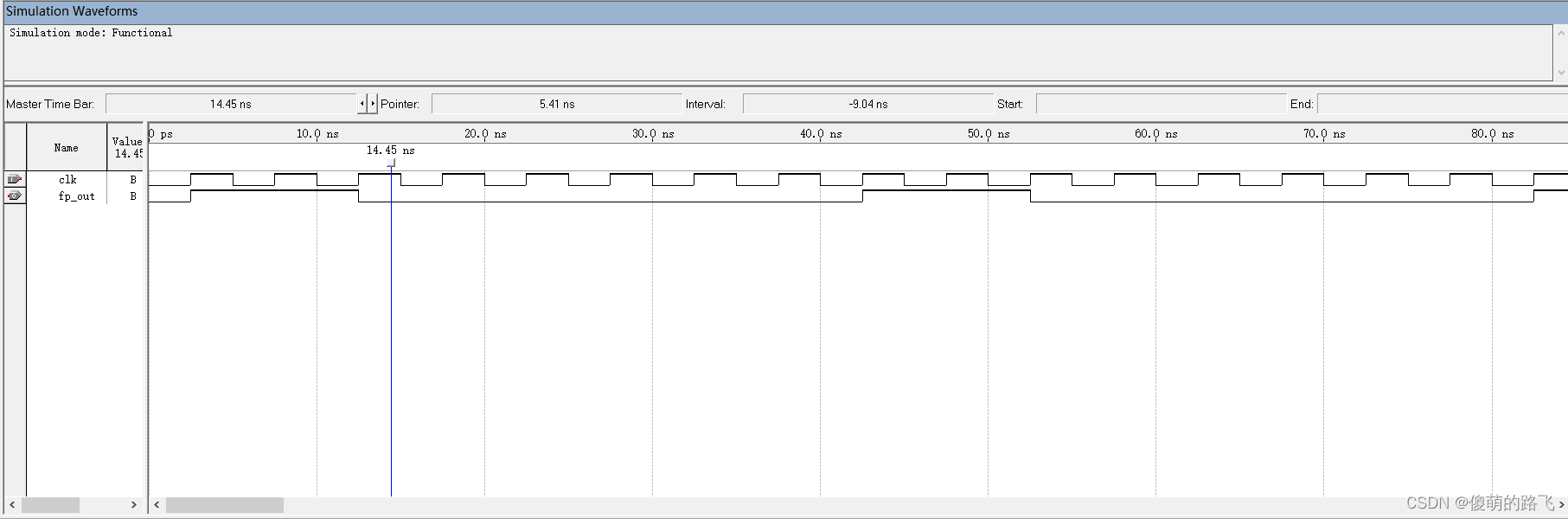Image resolution: width=1568 pixels, height=519 pixels.
Task: Click simulation mode box scroll down arrow
Action: (1561, 73)
